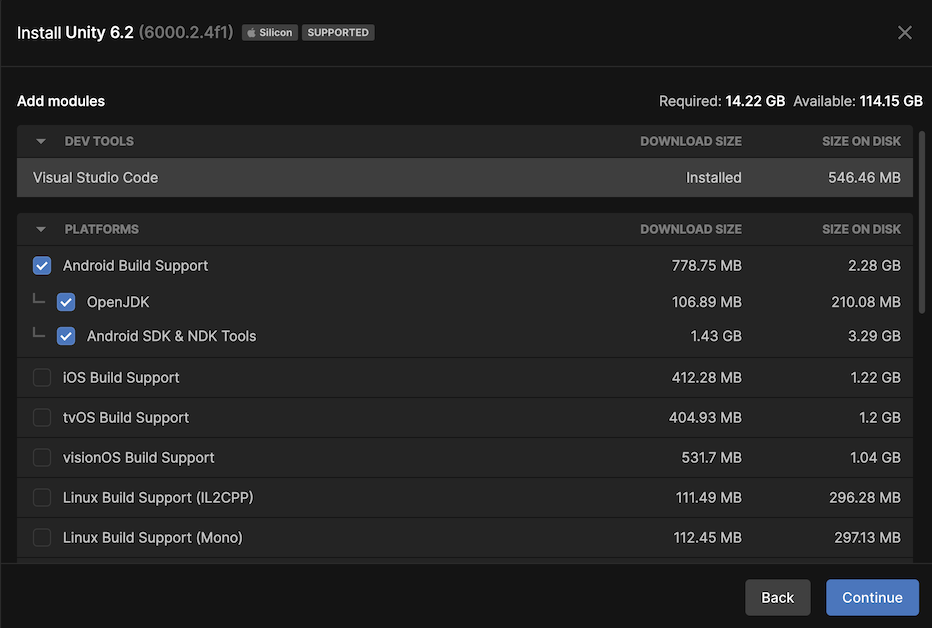Uncheck Android Build Support
This screenshot has width=932, height=628.
42,266
